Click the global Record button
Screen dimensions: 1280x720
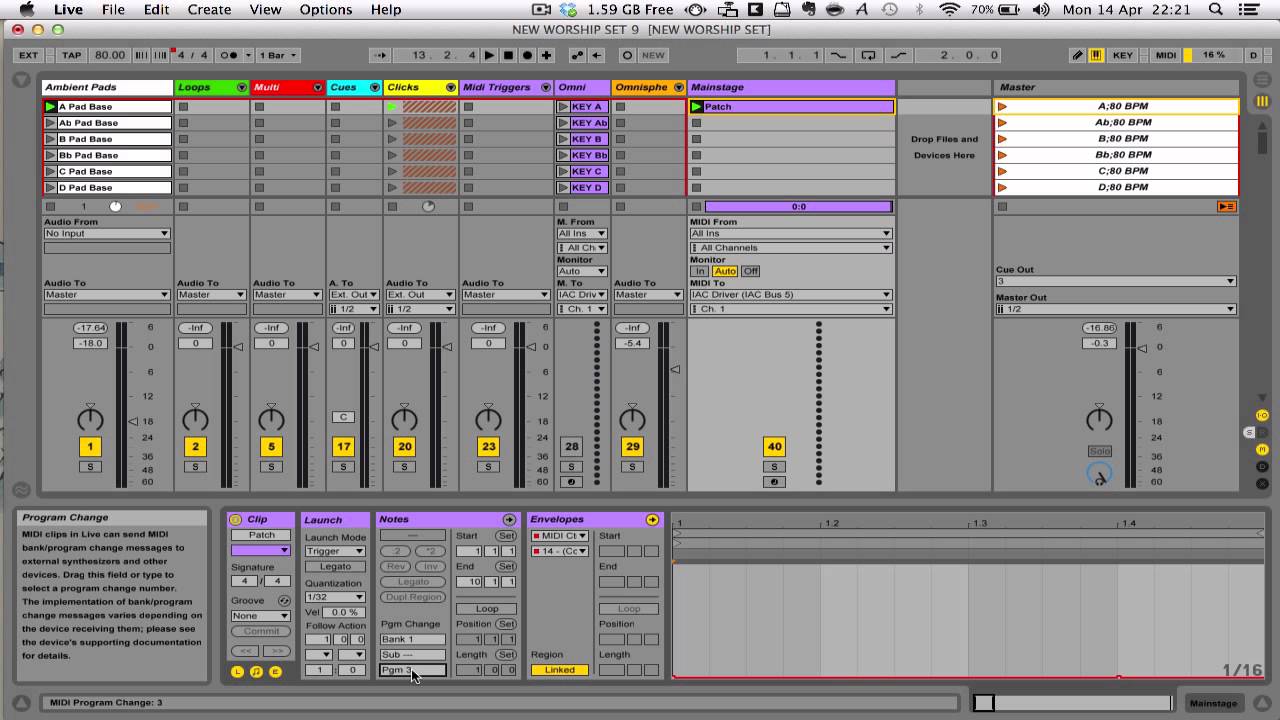click(x=527, y=55)
